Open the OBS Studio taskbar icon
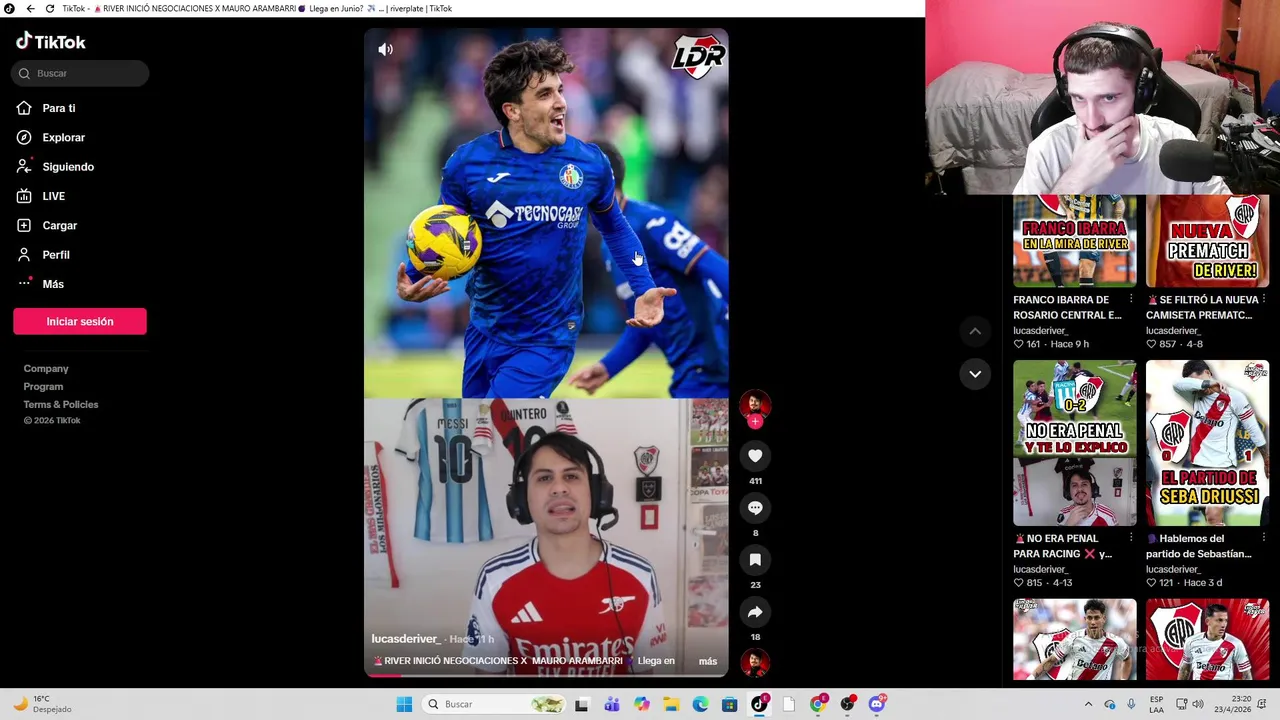This screenshot has height=720, width=1280. tap(847, 704)
